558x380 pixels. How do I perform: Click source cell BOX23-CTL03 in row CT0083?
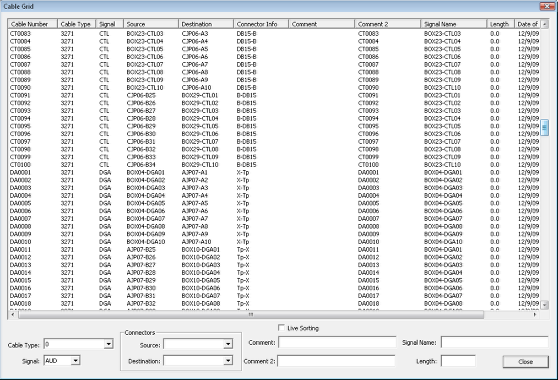(145, 33)
